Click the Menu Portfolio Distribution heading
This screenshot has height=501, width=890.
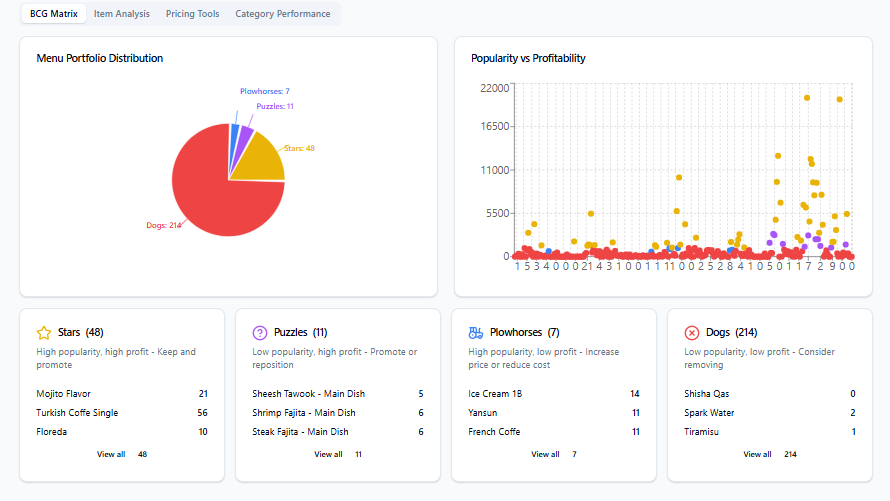click(x=100, y=58)
